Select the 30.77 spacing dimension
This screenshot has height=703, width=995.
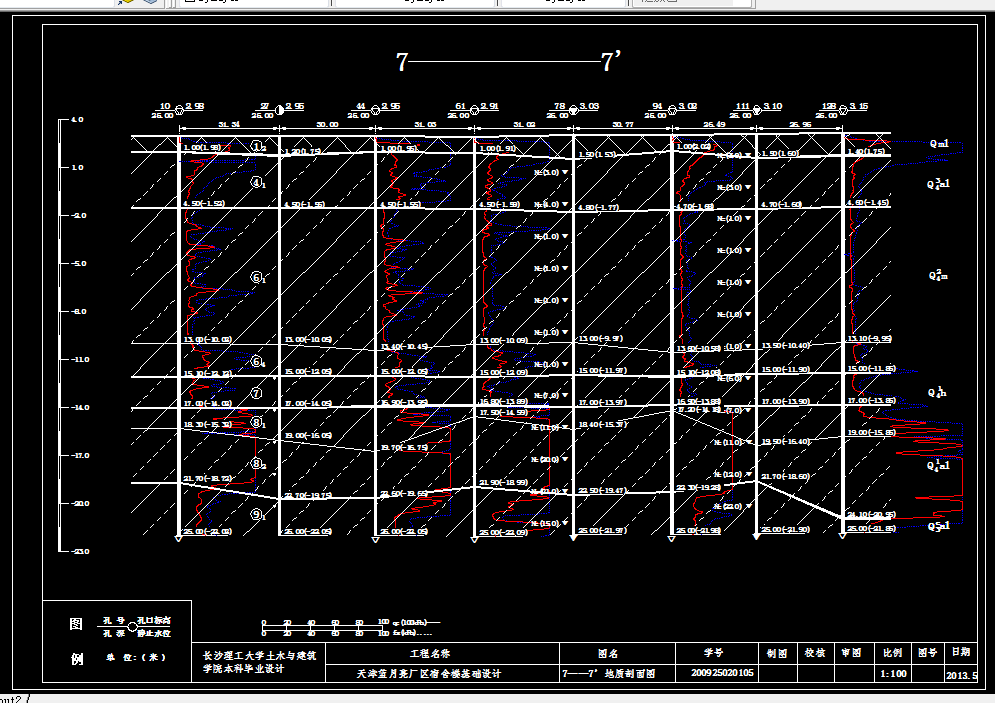(x=623, y=124)
